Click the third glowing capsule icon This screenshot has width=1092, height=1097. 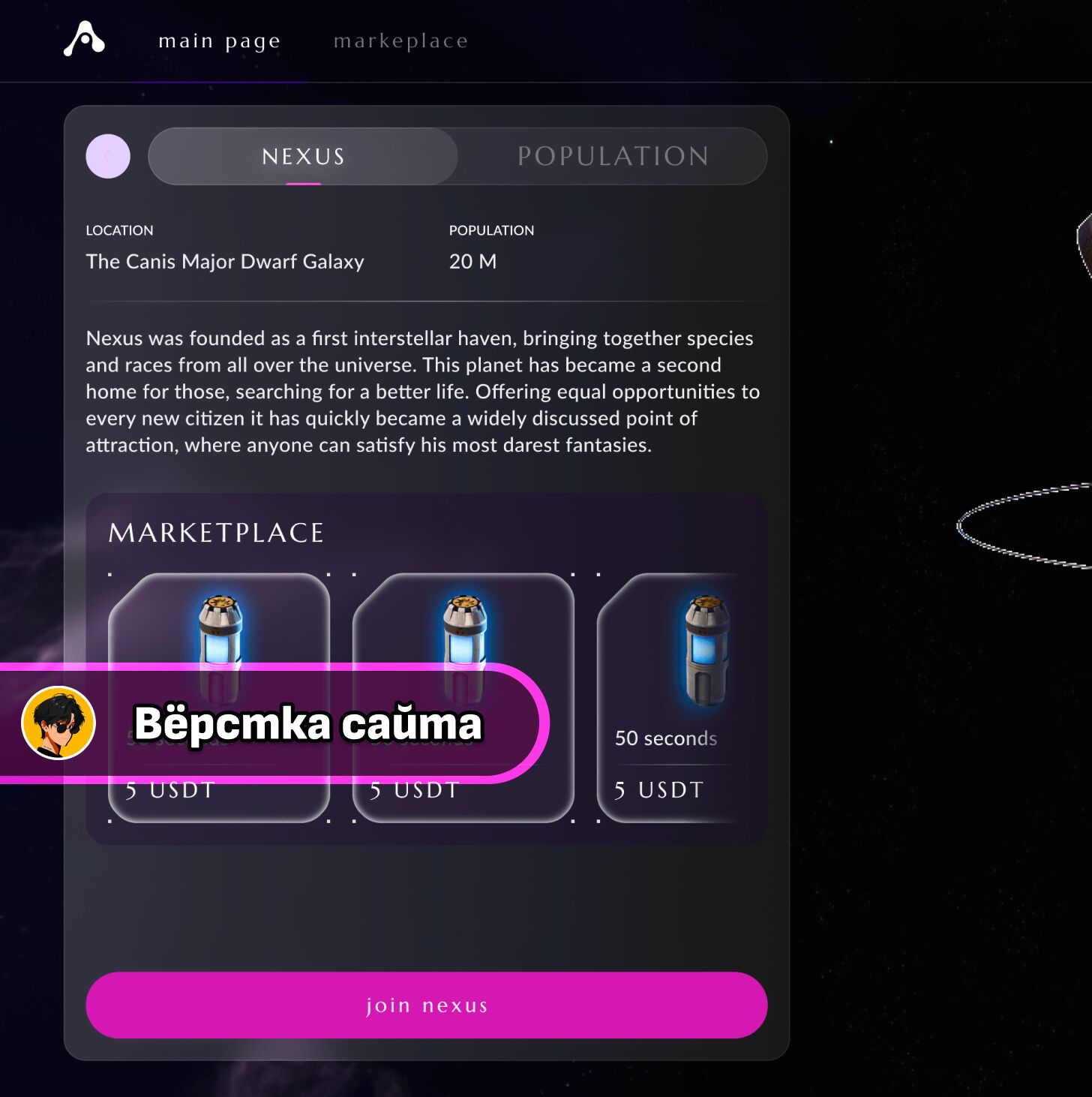pyautogui.click(x=706, y=651)
